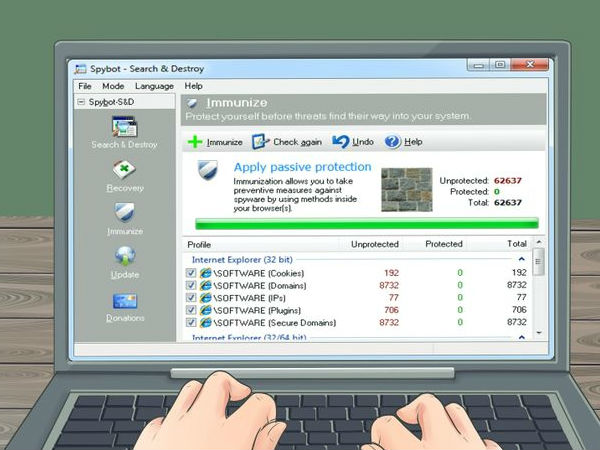Click the unprotected count 77 for IPs
Viewport: 600px width, 450px height.
coord(394,298)
